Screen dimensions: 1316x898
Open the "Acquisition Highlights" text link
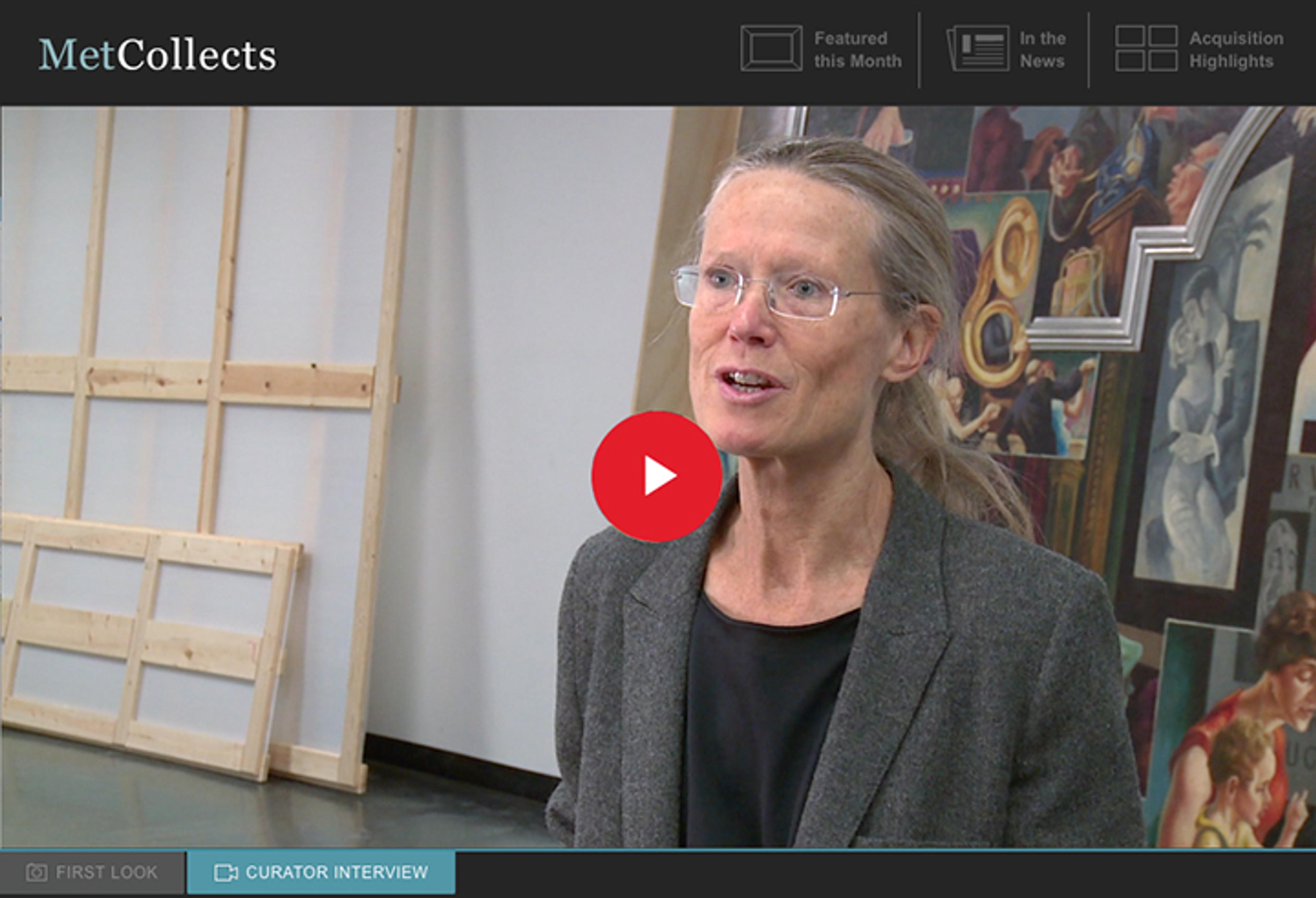click(x=1236, y=49)
